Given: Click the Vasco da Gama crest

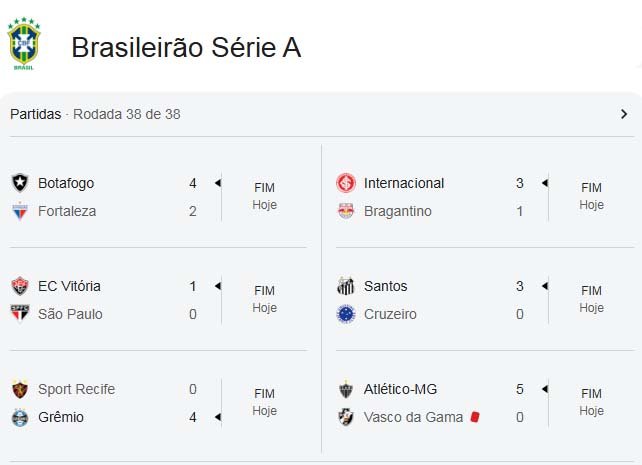Looking at the screenshot, I should coord(346,417).
